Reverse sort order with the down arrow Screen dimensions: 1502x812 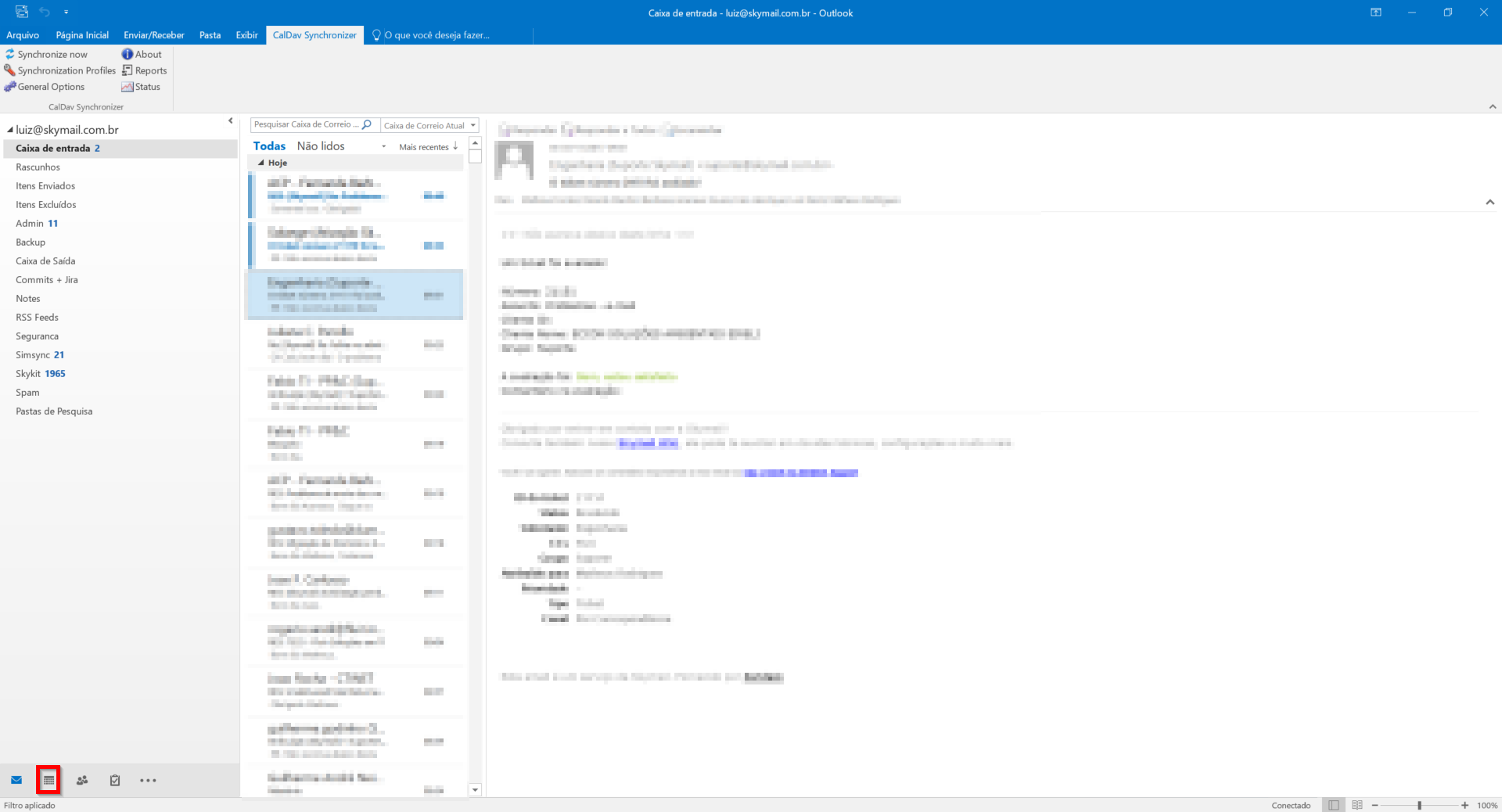(455, 146)
